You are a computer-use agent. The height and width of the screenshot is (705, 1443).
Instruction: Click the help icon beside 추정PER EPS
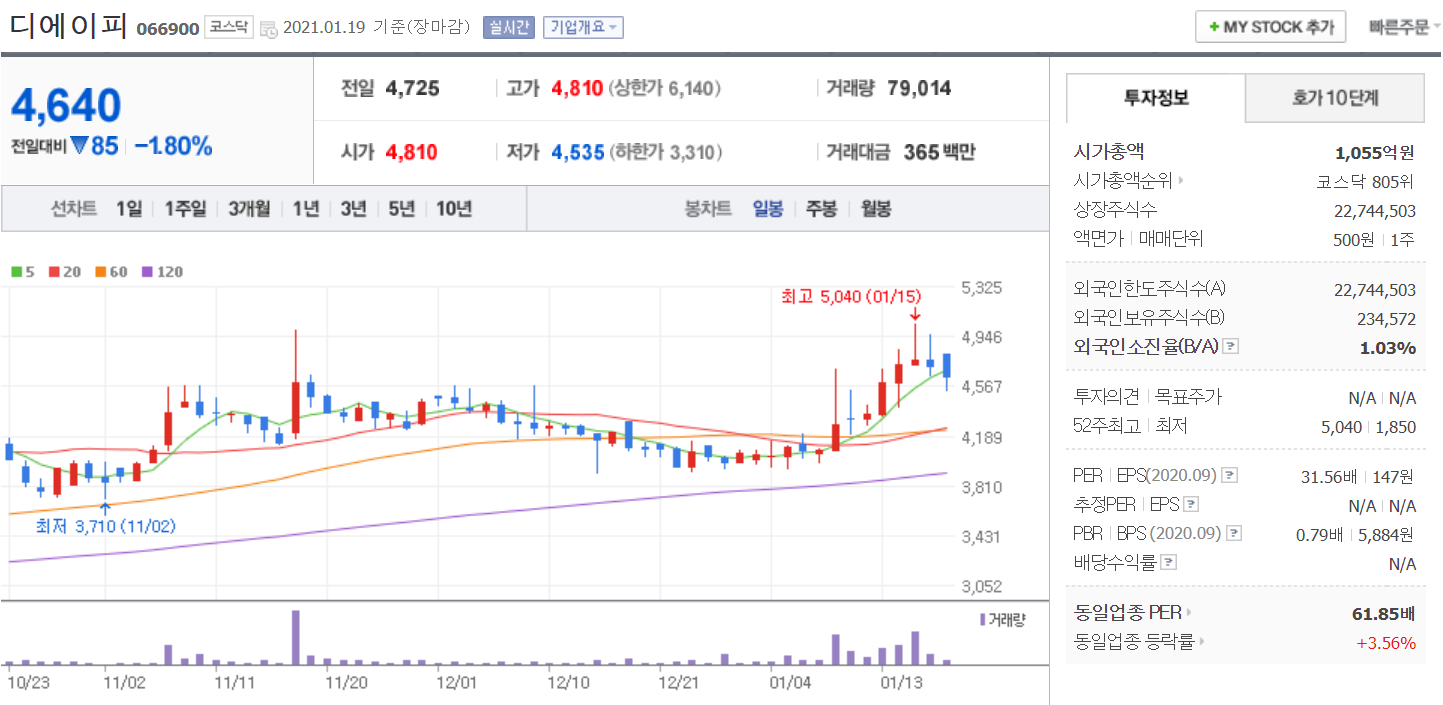point(1191,505)
